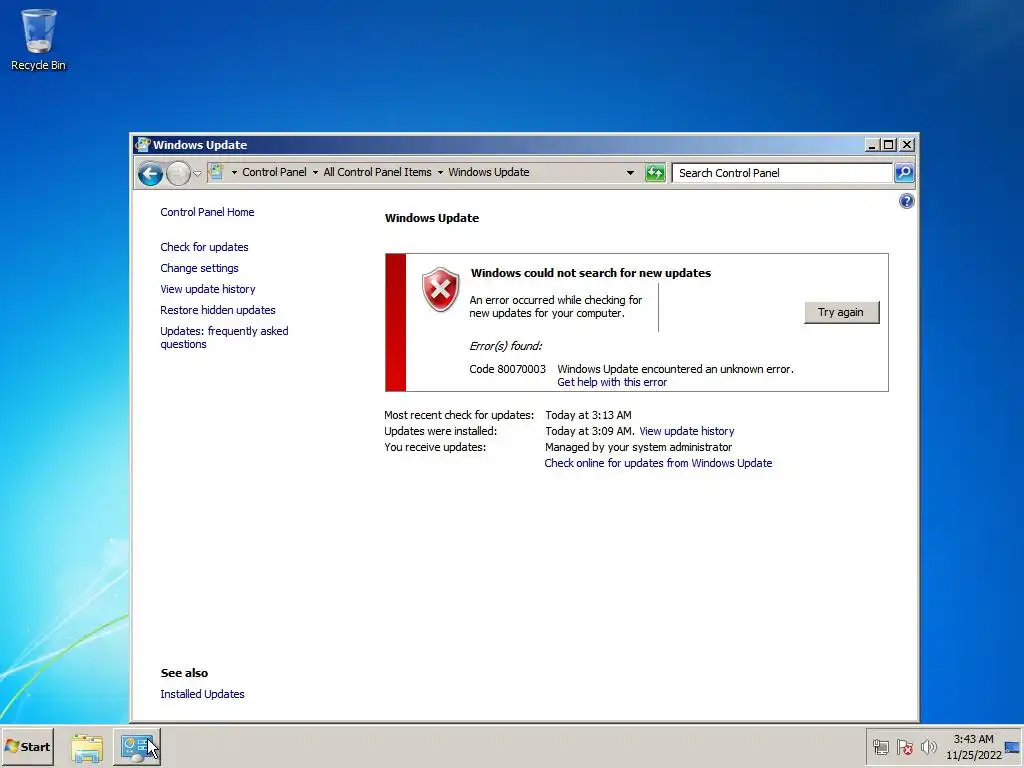Maximize the Windows Update window
Screen dimensions: 1024x768
[889, 145]
